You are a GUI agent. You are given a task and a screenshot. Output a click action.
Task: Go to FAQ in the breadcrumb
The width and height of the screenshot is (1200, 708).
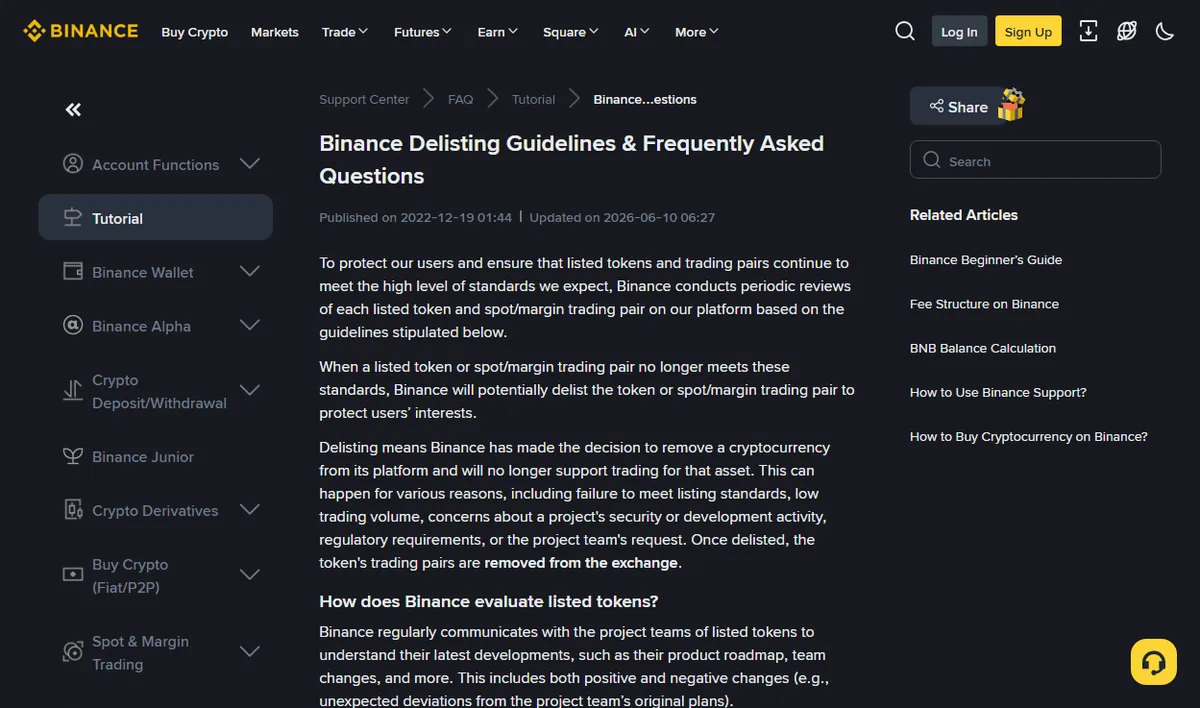pyautogui.click(x=460, y=99)
